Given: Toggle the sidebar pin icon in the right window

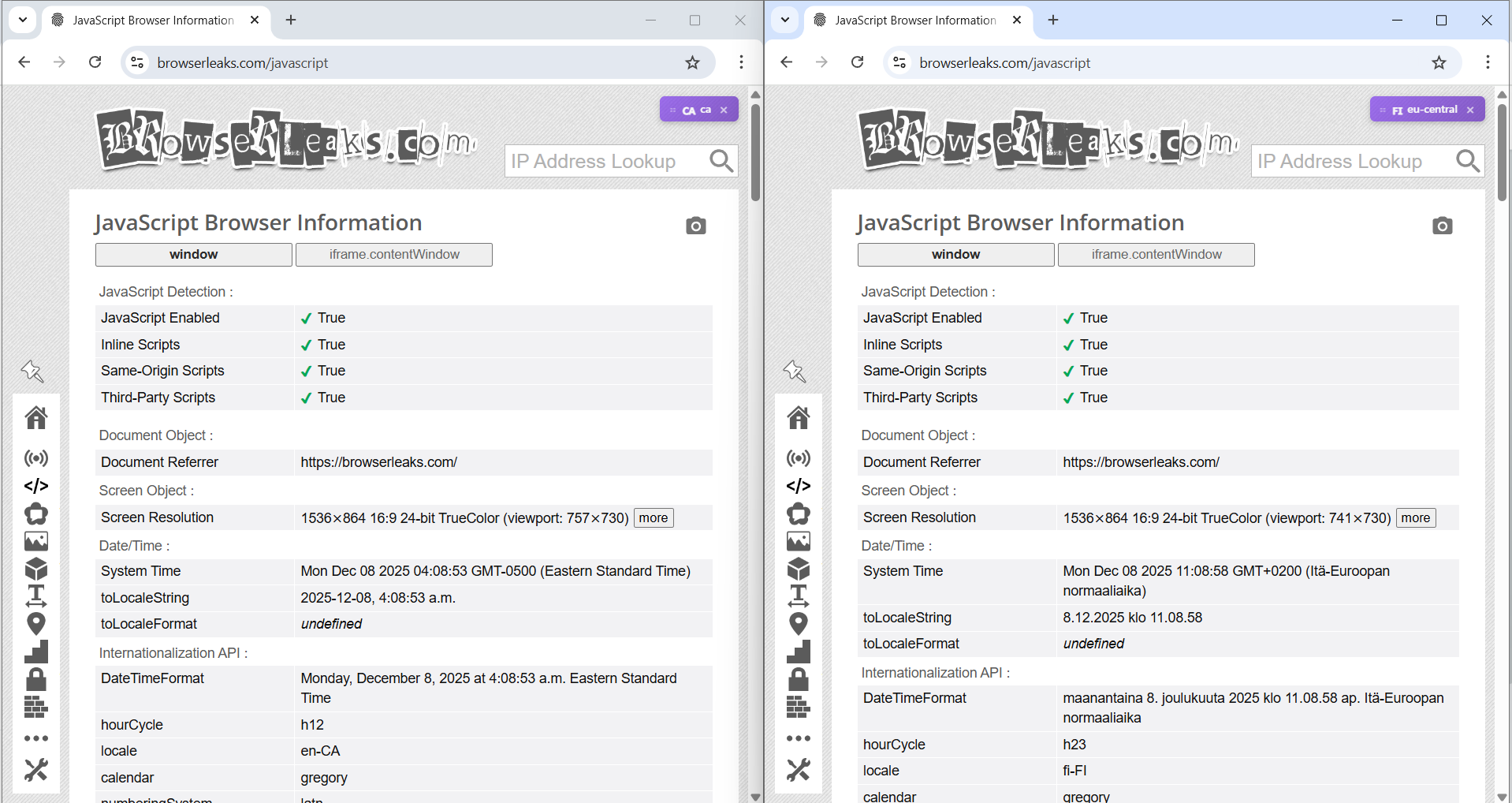Looking at the screenshot, I should click(795, 371).
